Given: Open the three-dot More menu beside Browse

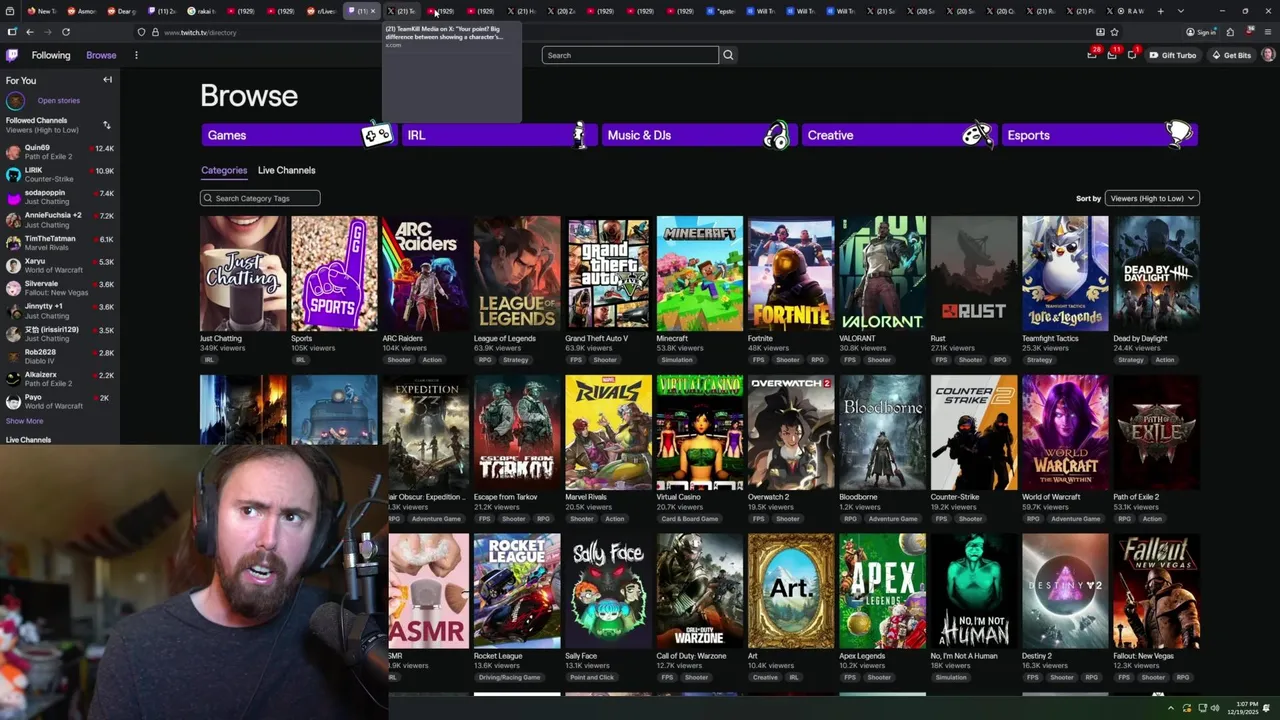Looking at the screenshot, I should tap(136, 55).
